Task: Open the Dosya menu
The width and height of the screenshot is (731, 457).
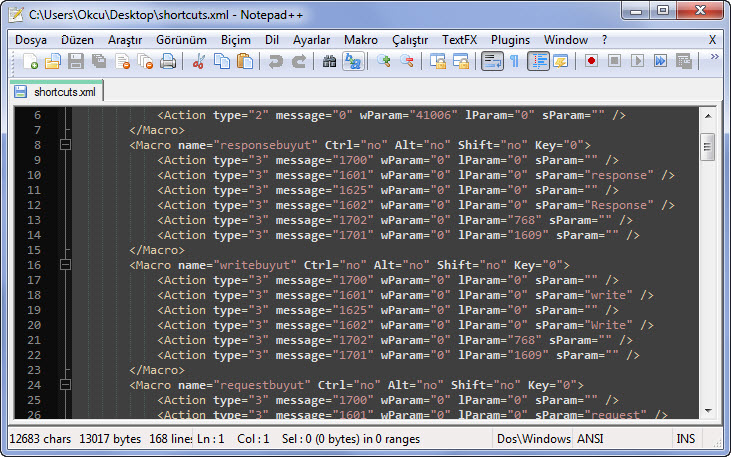Action: (31, 40)
